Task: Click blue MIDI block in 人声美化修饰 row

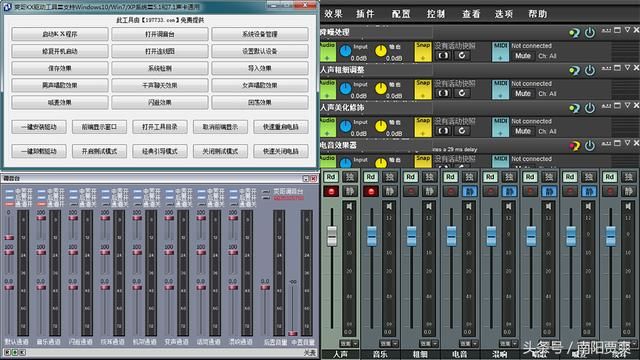Action: tap(500, 127)
